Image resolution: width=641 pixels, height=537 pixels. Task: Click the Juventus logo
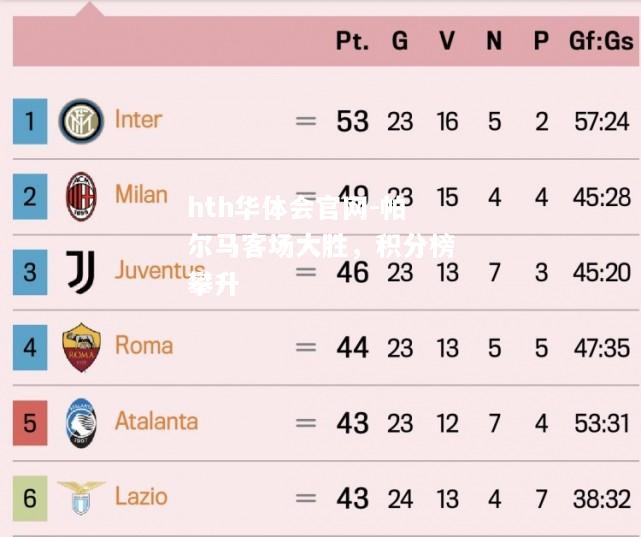[81, 272]
